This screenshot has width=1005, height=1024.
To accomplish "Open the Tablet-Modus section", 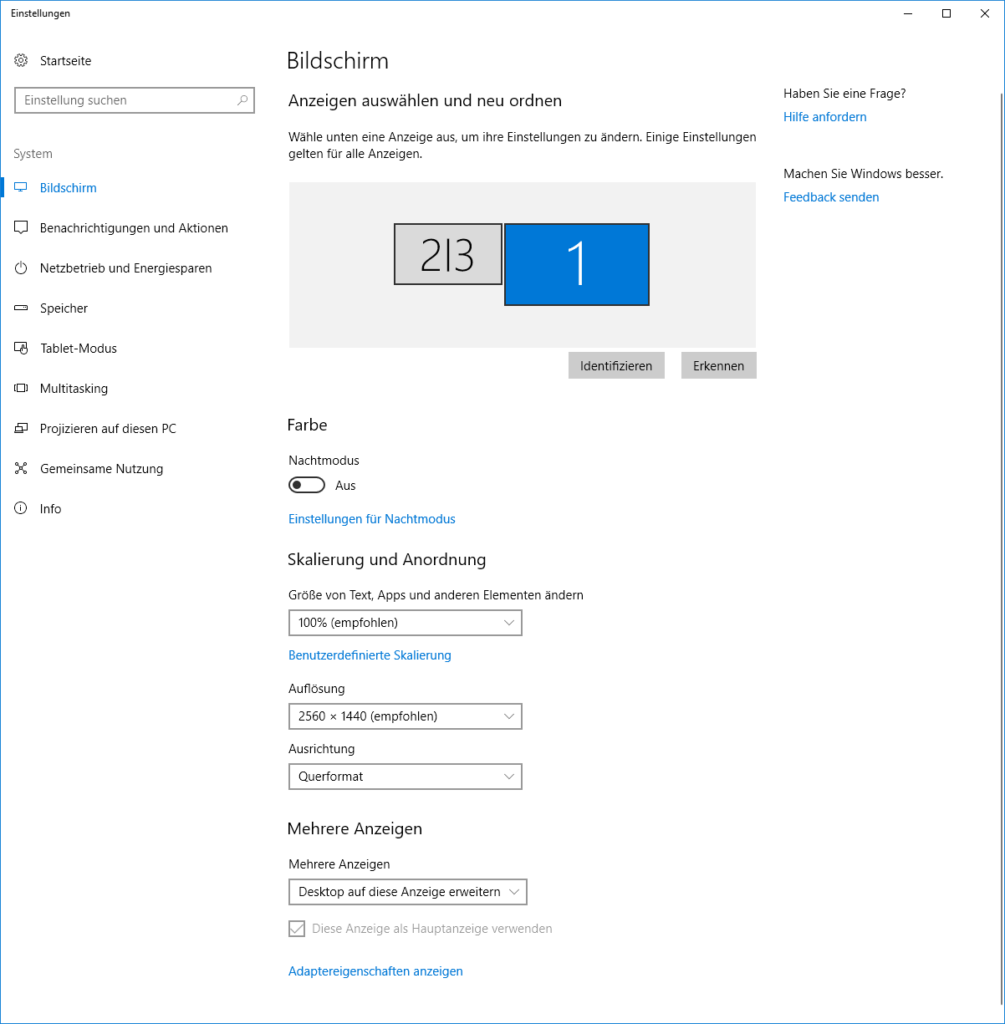I will point(21,348).
